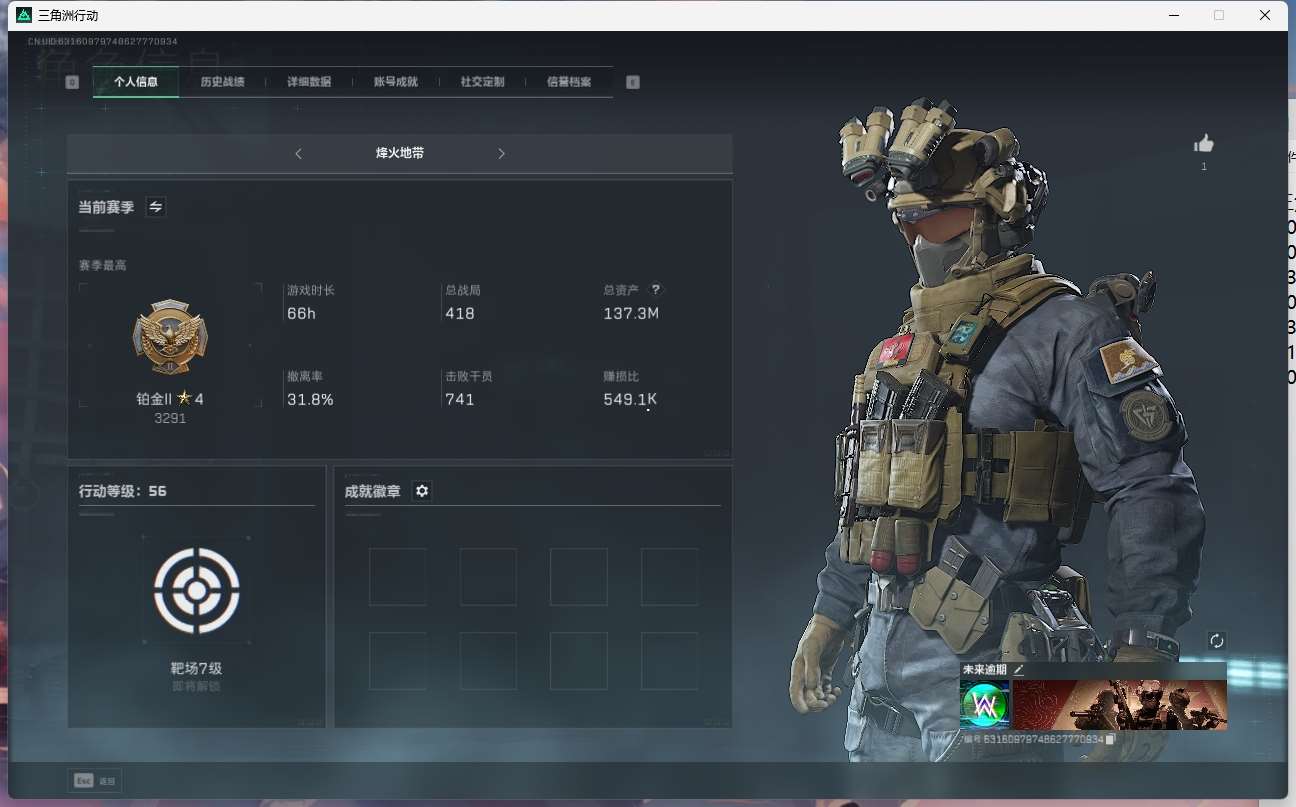
Task: Click the player avatar thumbnail
Action: (x=984, y=705)
